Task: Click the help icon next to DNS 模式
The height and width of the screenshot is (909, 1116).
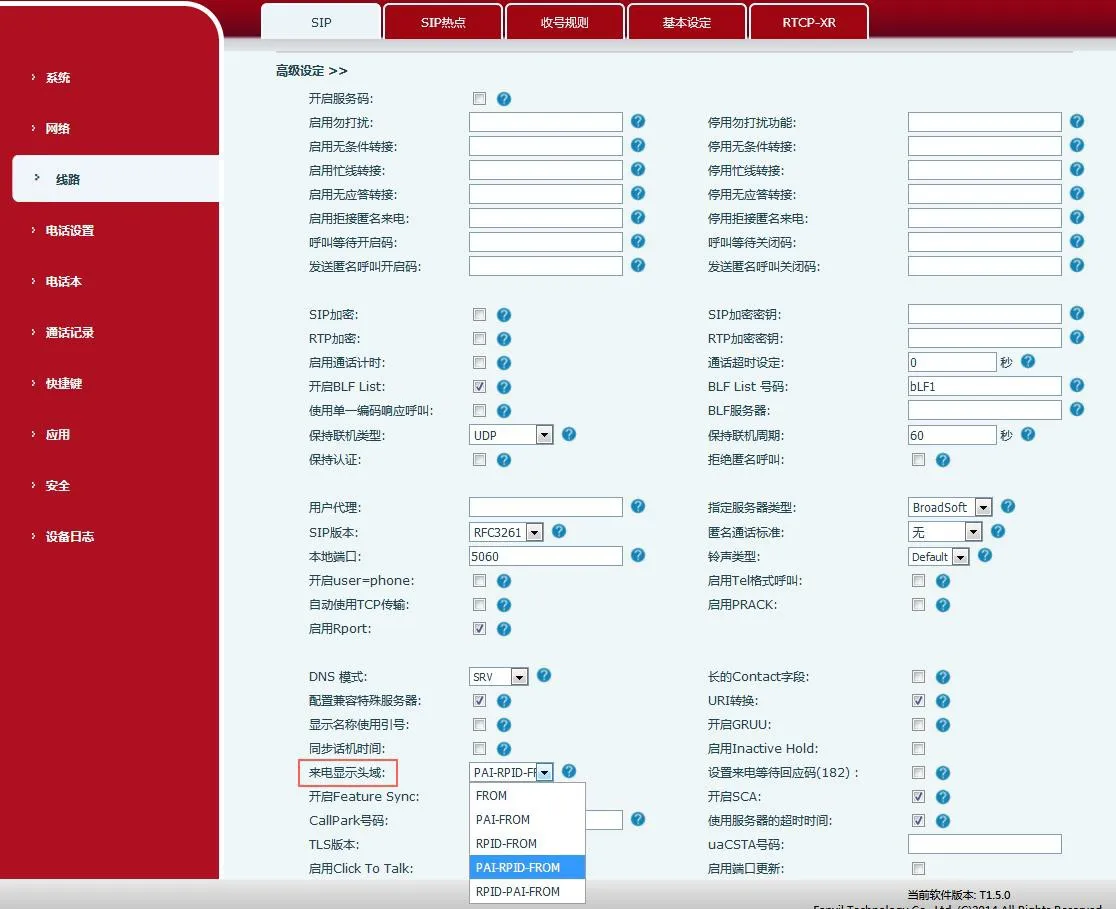Action: point(543,676)
